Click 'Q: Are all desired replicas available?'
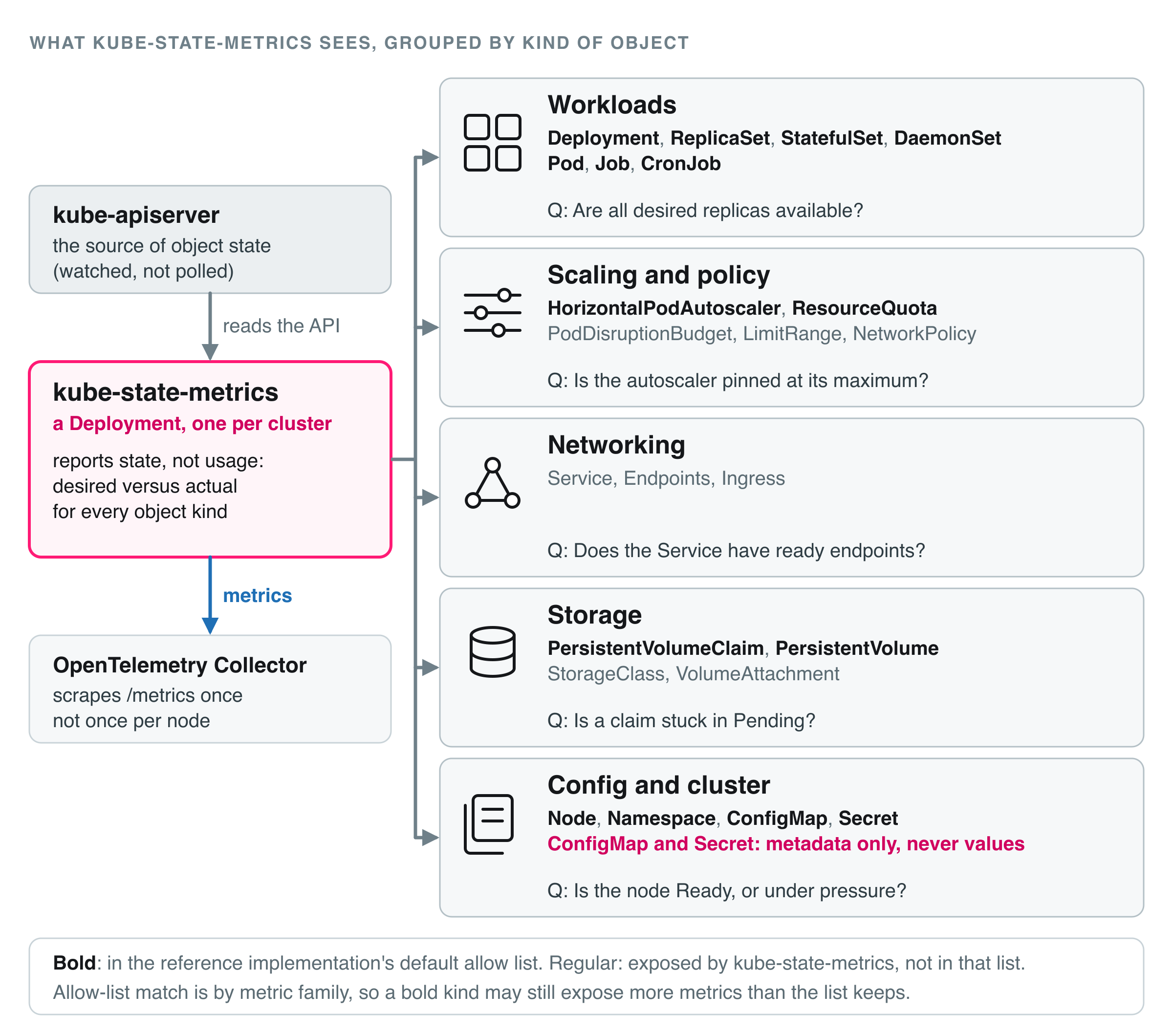The image size is (1173, 1036). click(x=705, y=211)
